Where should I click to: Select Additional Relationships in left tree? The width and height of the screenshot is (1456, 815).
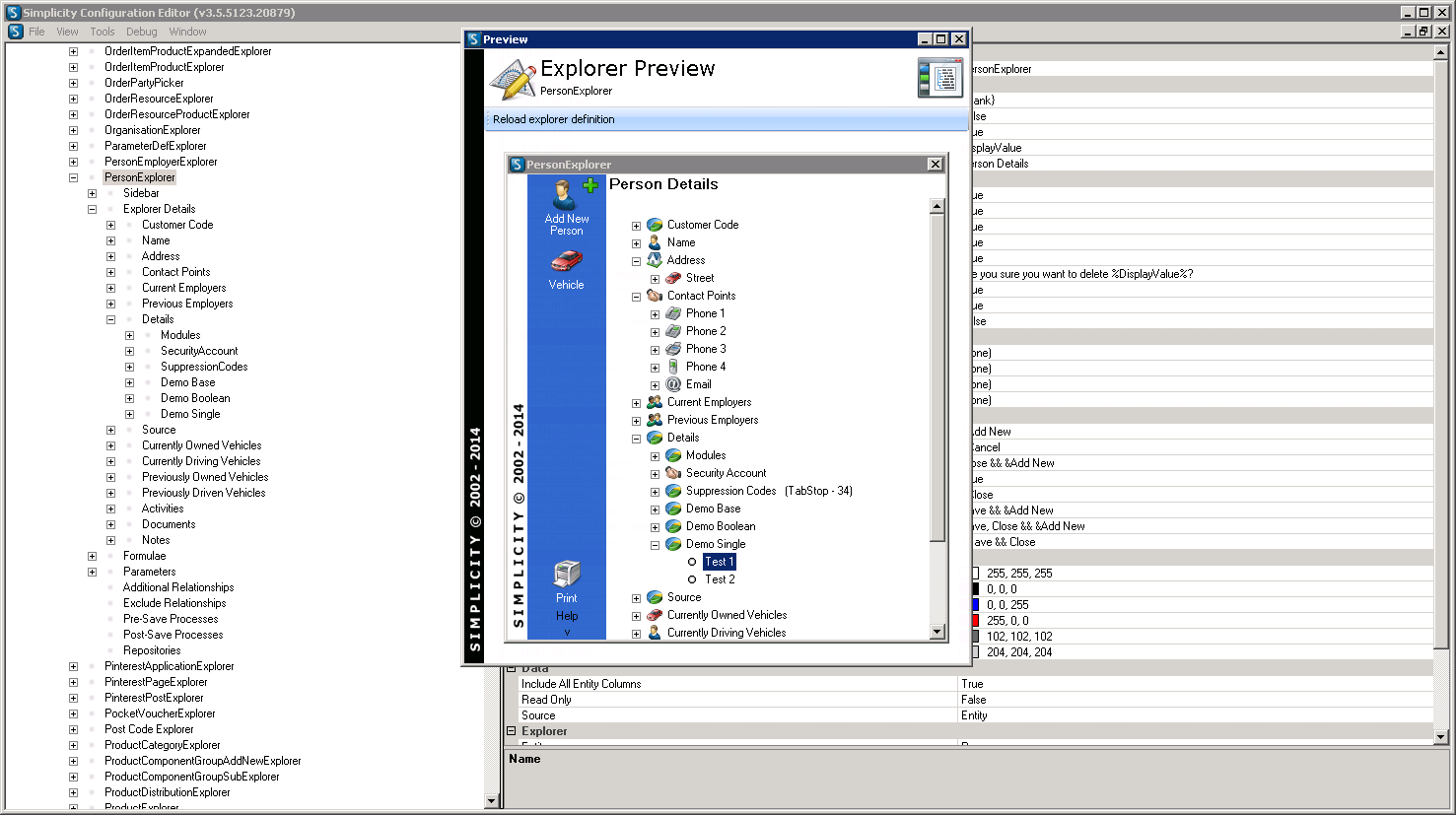[x=178, y=587]
